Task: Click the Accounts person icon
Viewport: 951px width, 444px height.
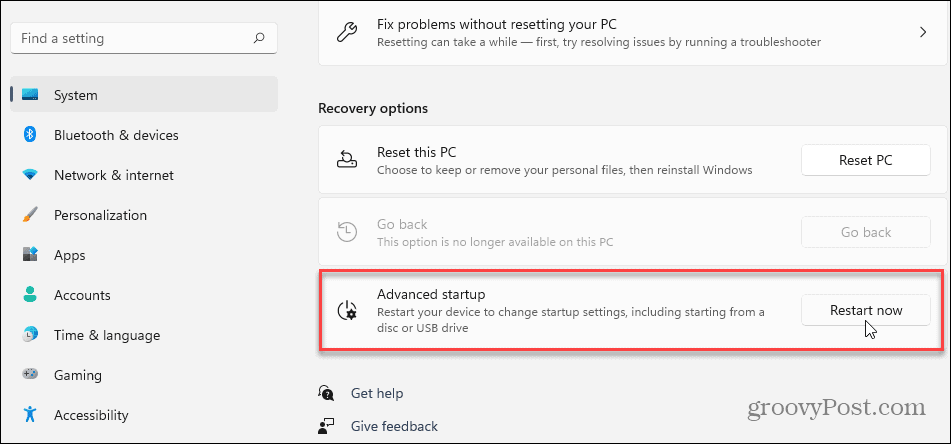Action: coord(30,295)
